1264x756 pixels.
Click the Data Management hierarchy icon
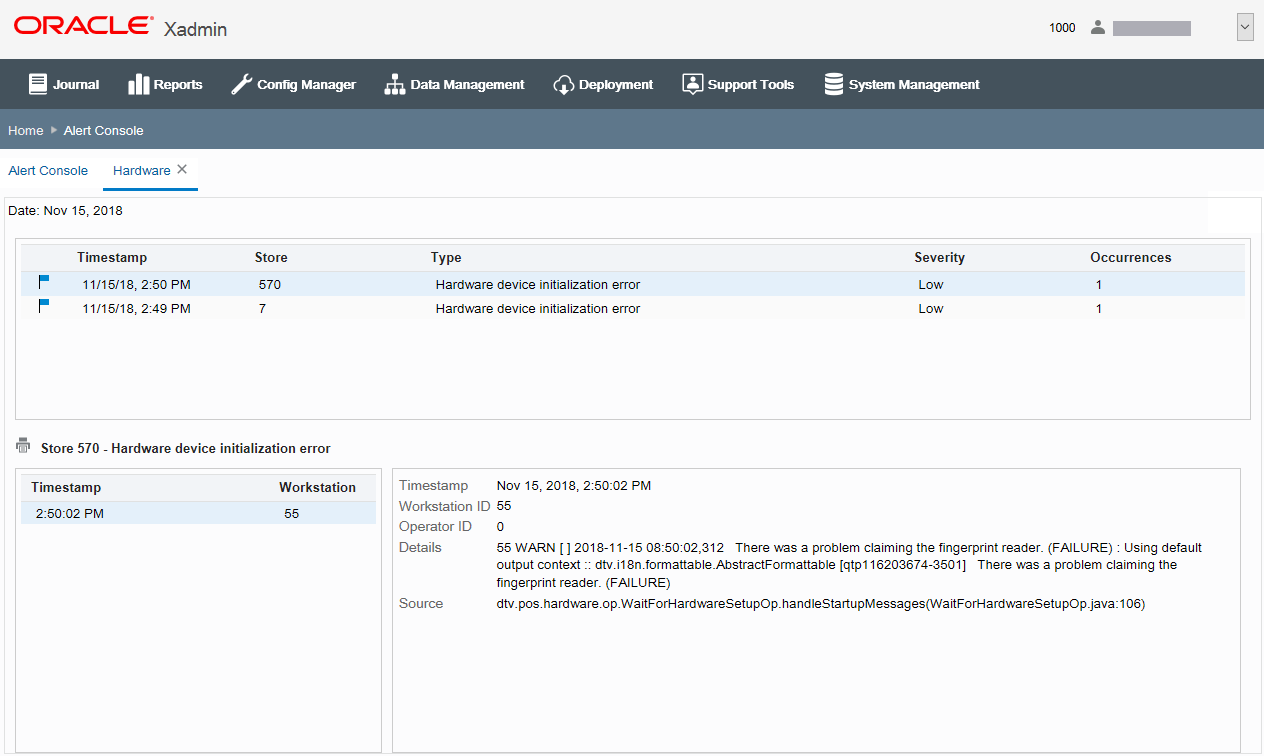[394, 84]
